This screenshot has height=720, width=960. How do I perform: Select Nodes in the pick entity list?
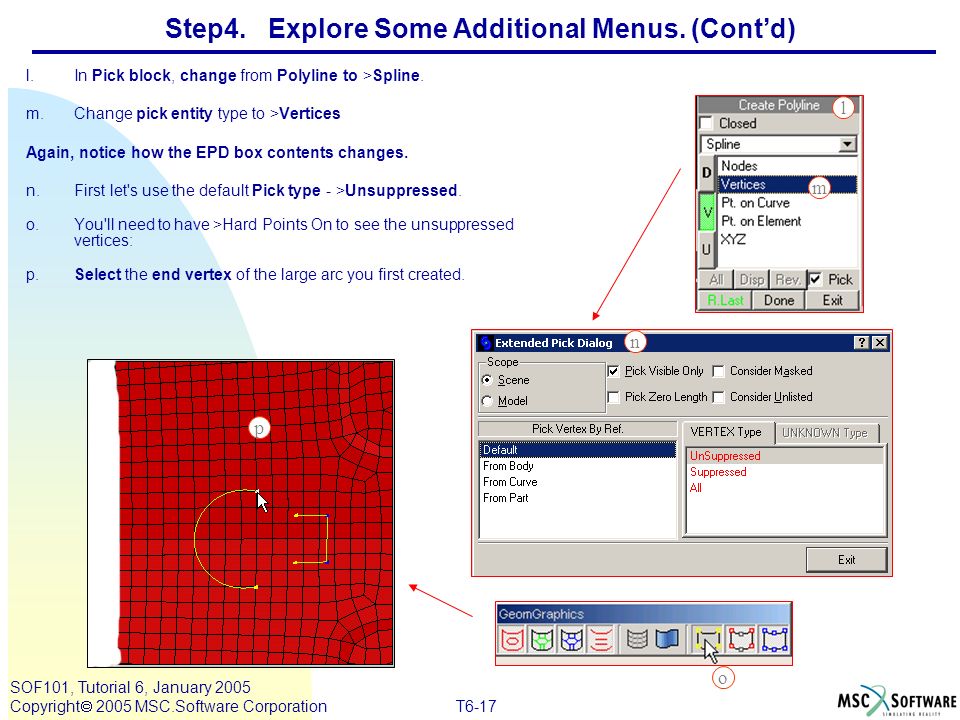[x=787, y=166]
